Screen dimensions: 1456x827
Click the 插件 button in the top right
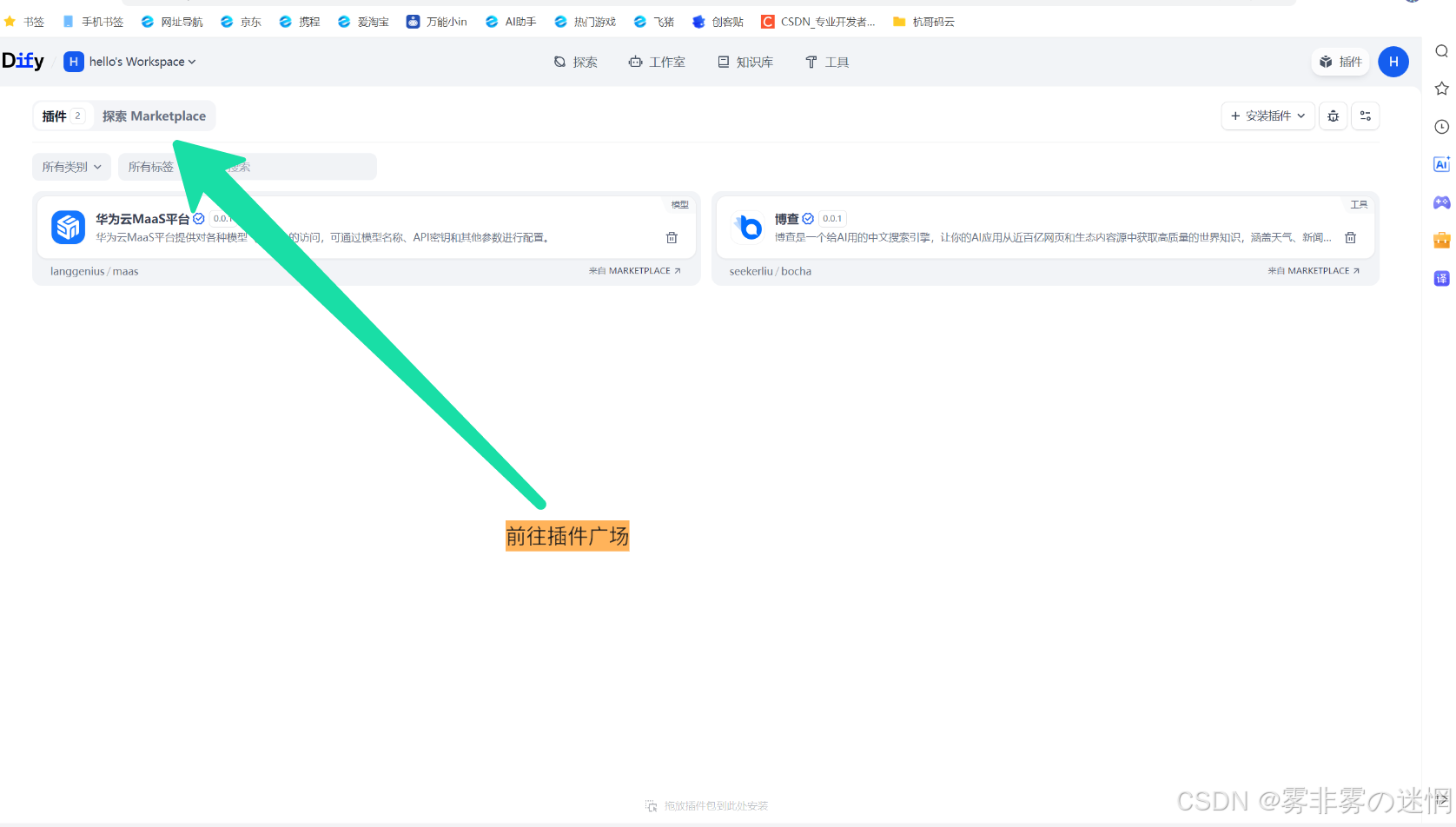tap(1340, 62)
